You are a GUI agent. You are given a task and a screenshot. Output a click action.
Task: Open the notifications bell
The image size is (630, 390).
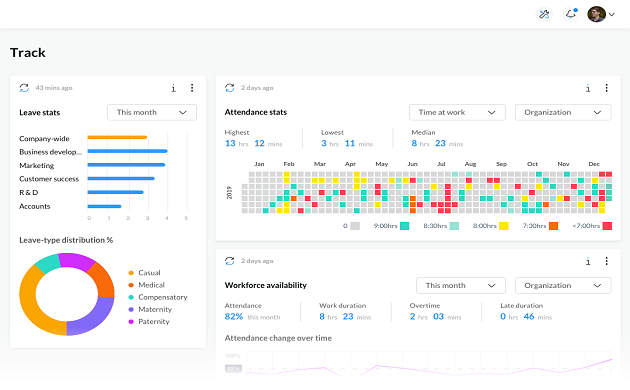pyautogui.click(x=571, y=14)
